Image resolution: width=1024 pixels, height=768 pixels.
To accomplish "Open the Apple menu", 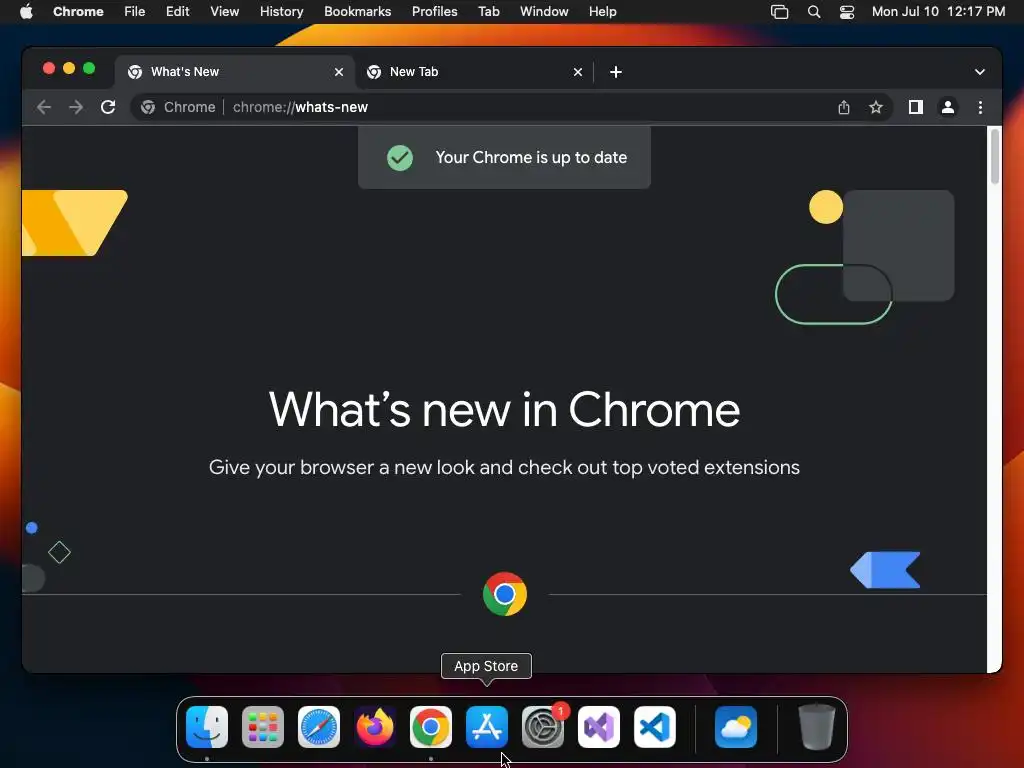I will click(x=26, y=12).
